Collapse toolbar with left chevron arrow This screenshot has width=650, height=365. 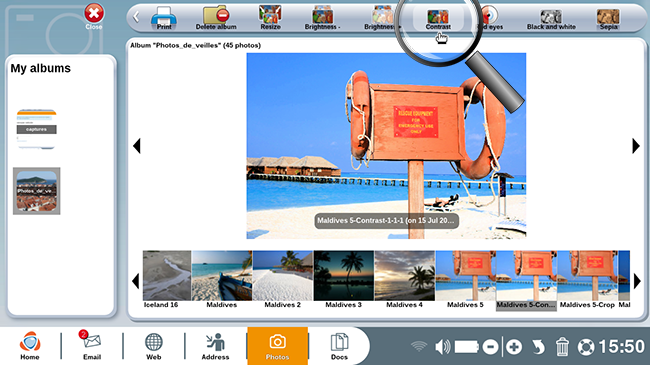coord(136,17)
